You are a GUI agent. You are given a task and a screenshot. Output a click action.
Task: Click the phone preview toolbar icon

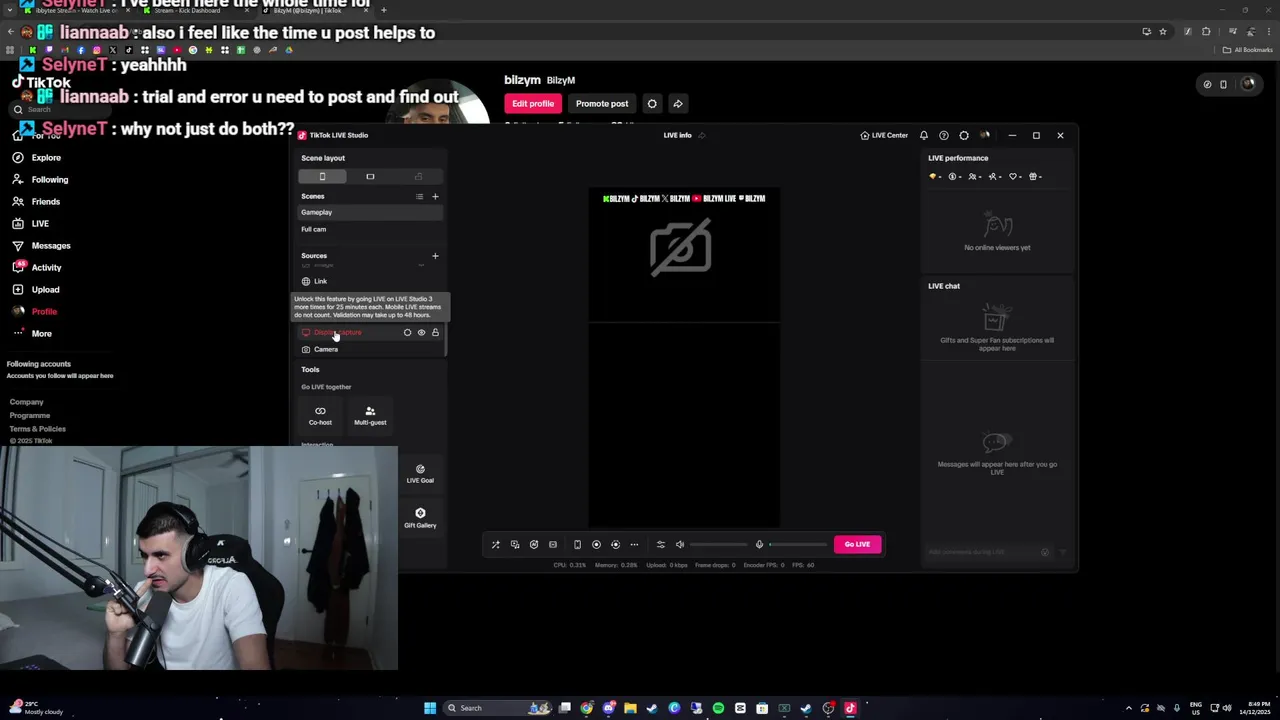coord(577,544)
